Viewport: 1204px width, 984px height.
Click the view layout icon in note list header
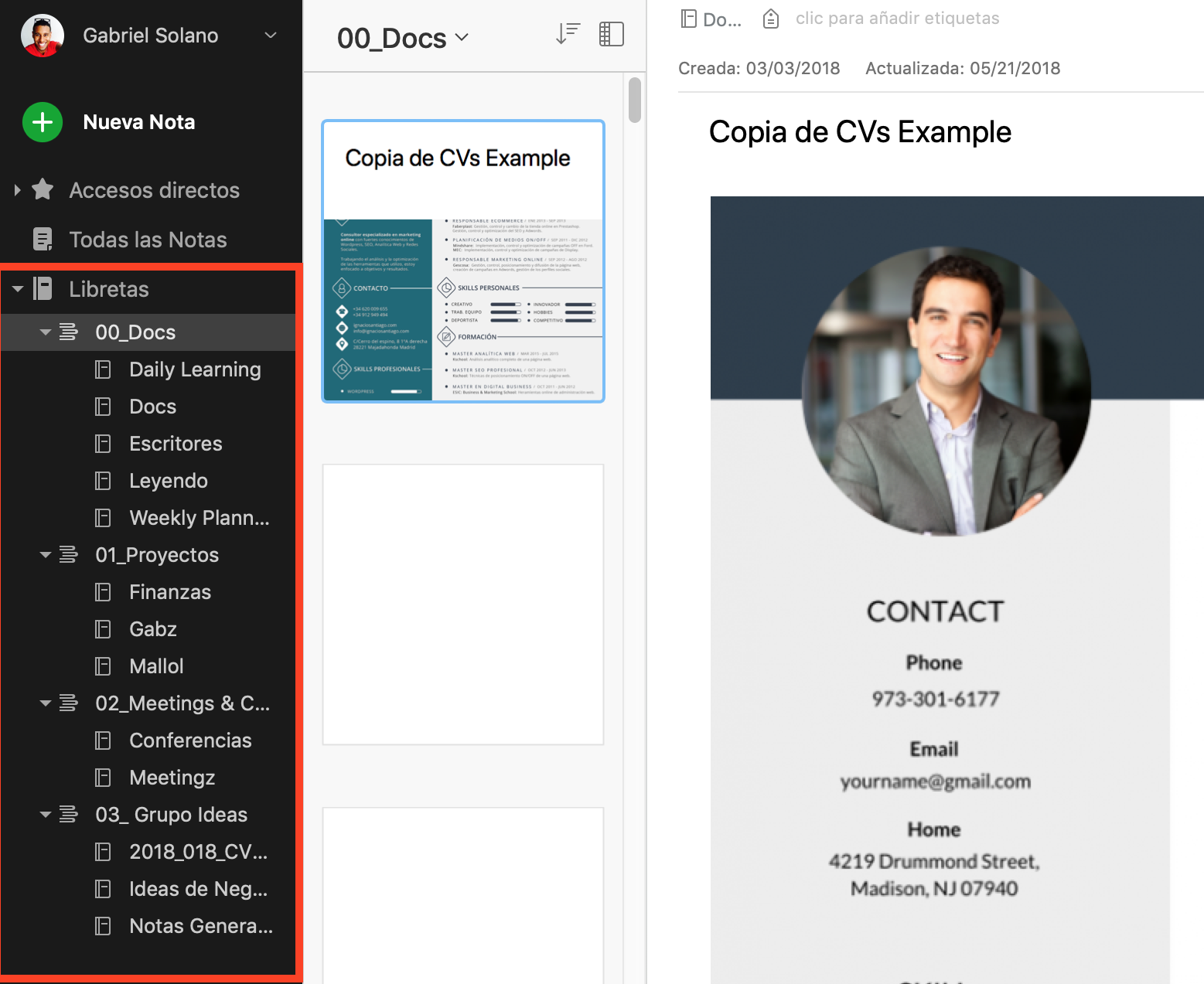pyautogui.click(x=612, y=34)
